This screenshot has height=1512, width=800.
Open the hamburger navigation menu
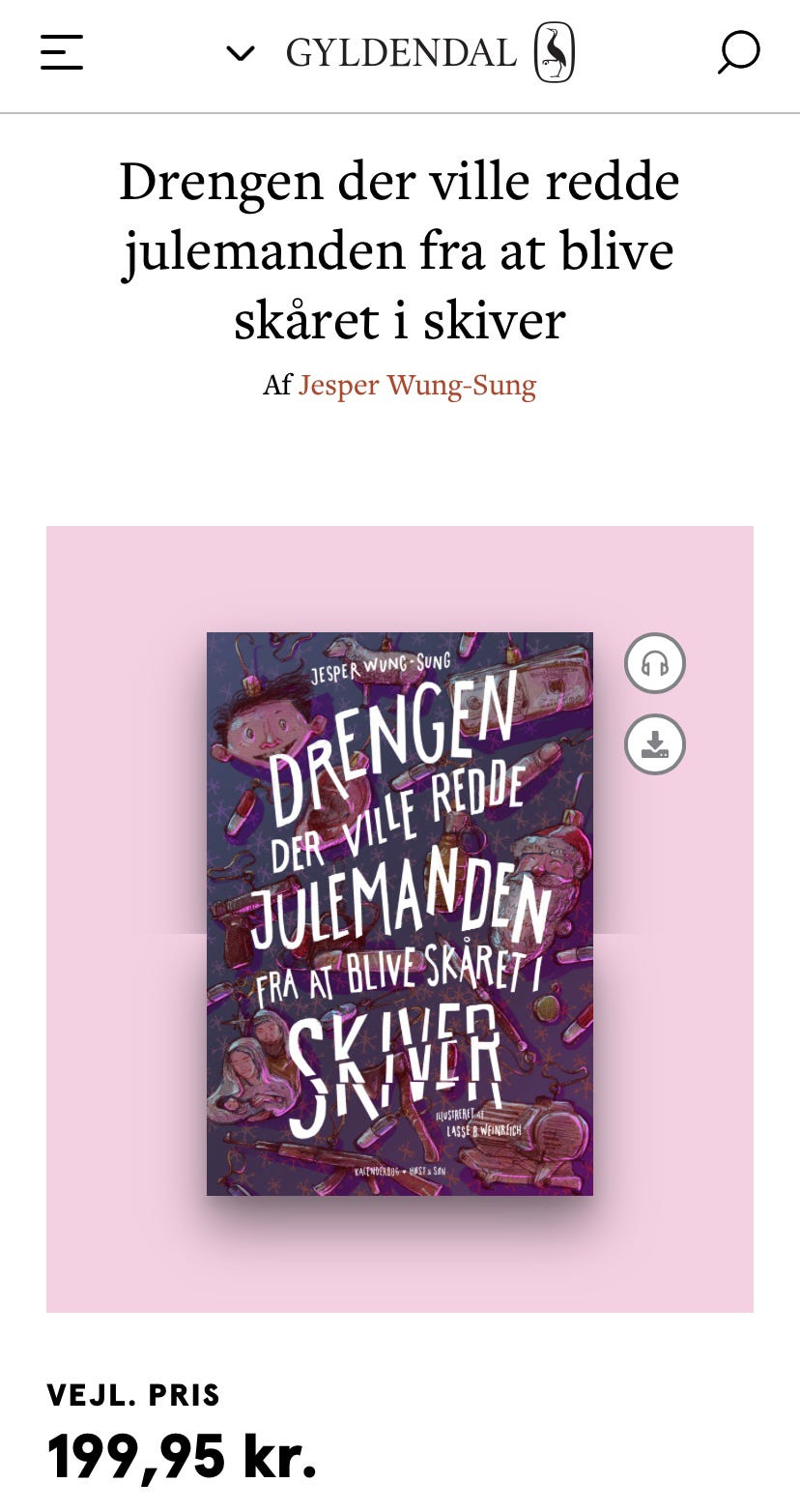(x=62, y=52)
